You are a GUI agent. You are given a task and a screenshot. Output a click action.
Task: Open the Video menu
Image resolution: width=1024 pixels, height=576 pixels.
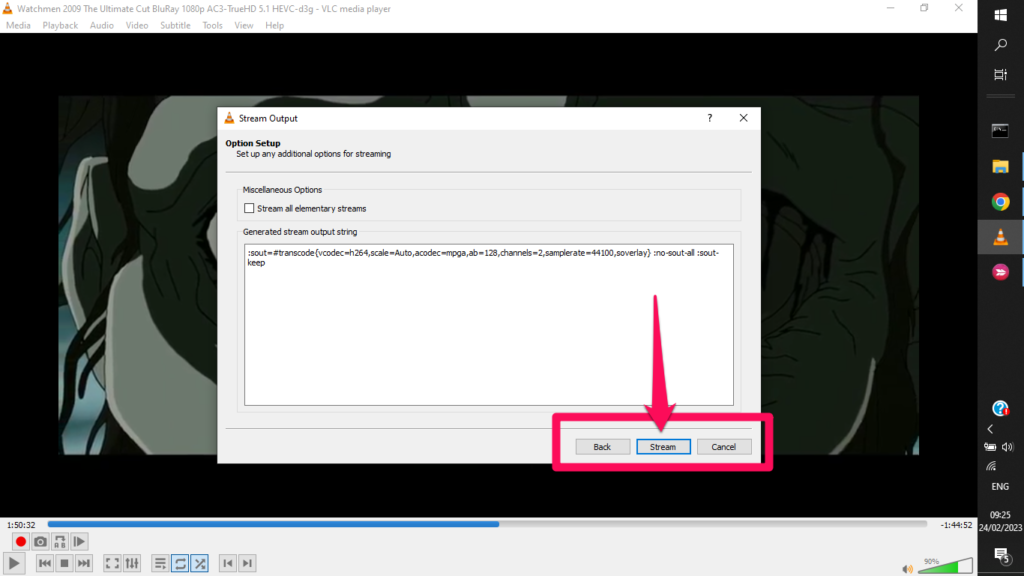[136, 25]
